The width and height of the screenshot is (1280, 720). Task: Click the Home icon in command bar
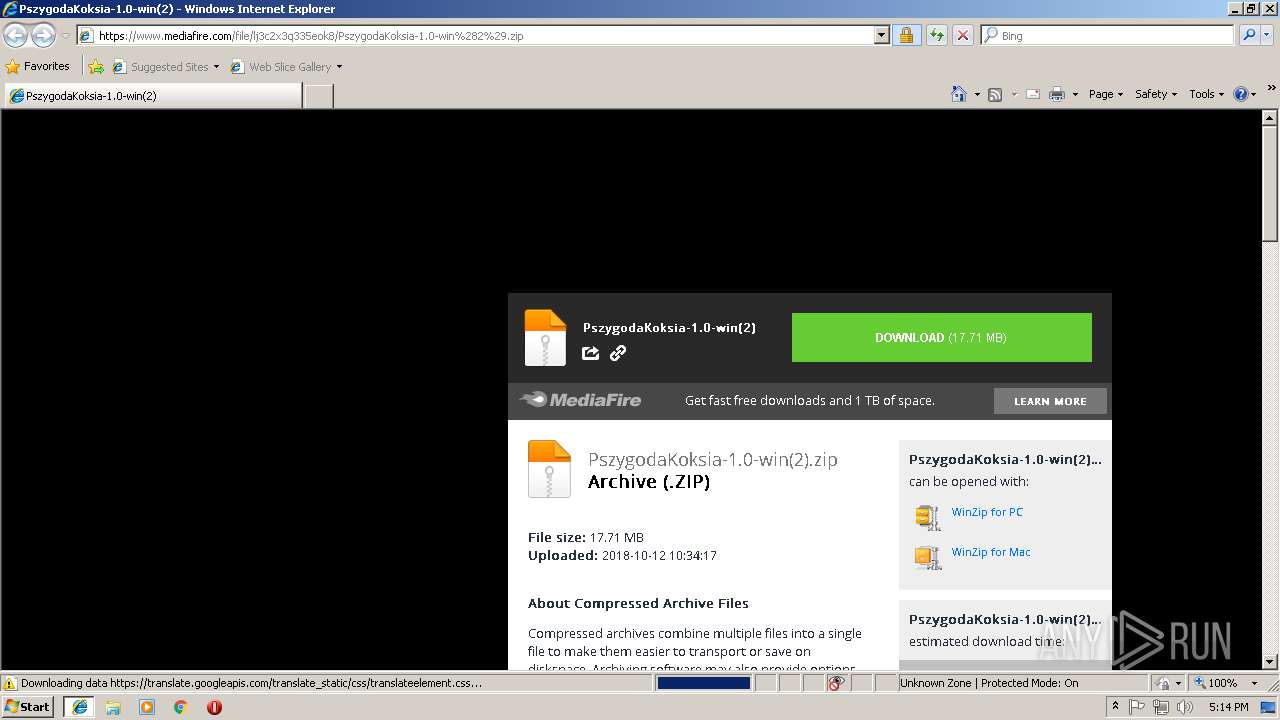[959, 94]
